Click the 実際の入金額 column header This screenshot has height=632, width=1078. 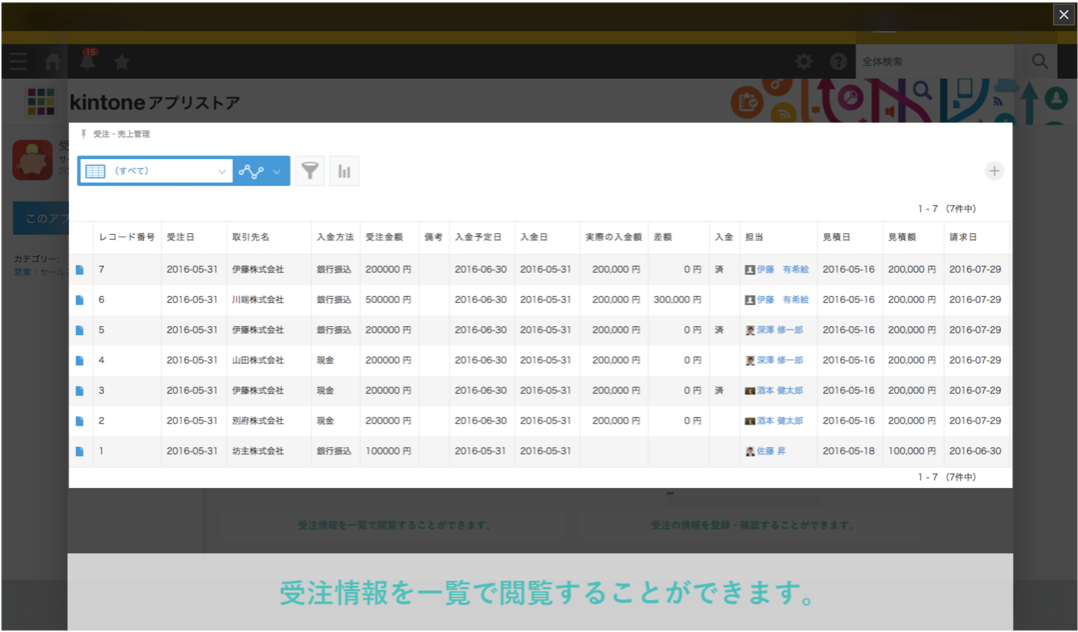click(x=613, y=237)
